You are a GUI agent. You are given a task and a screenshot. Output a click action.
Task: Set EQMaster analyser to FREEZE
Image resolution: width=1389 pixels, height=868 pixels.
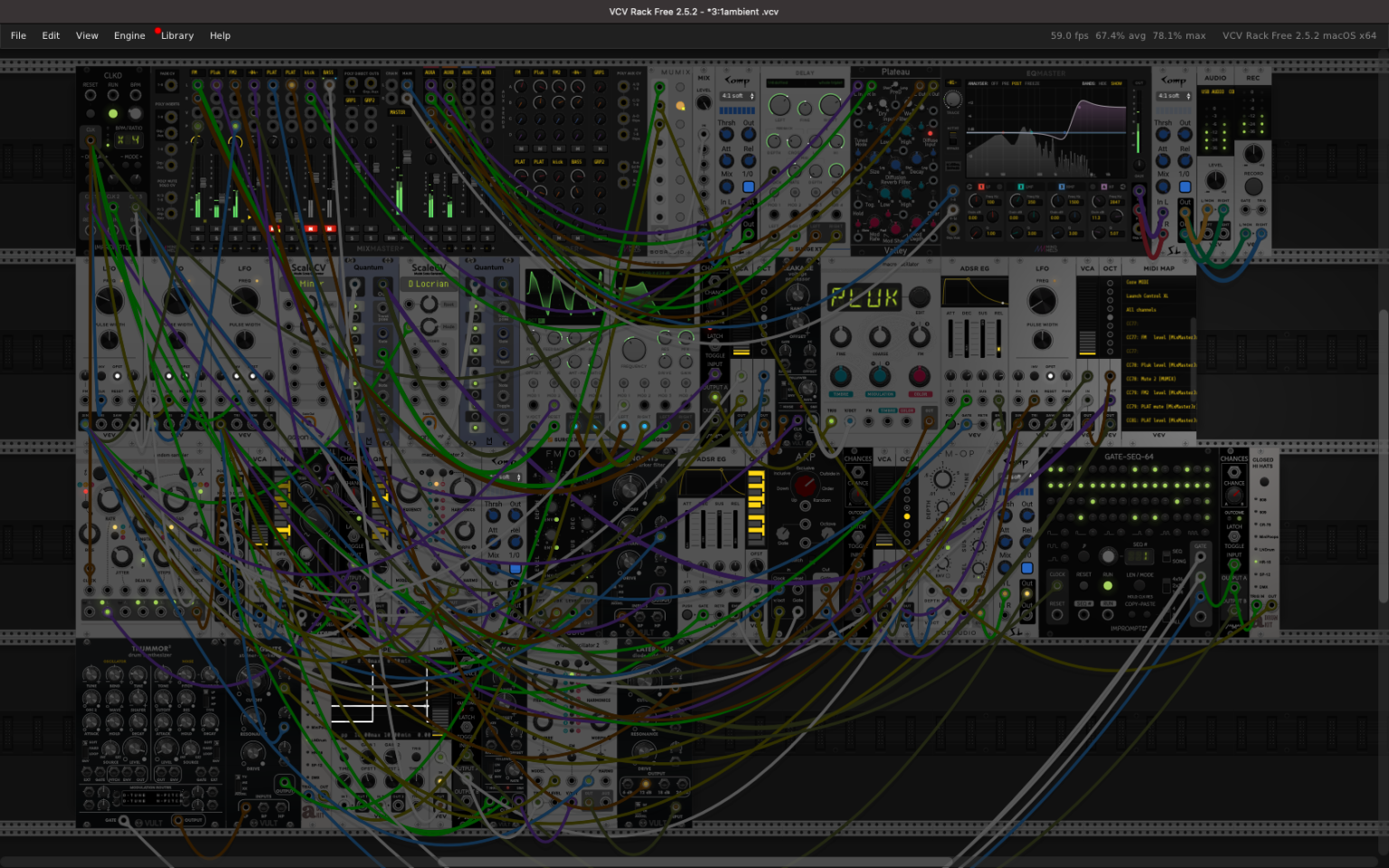(1032, 83)
